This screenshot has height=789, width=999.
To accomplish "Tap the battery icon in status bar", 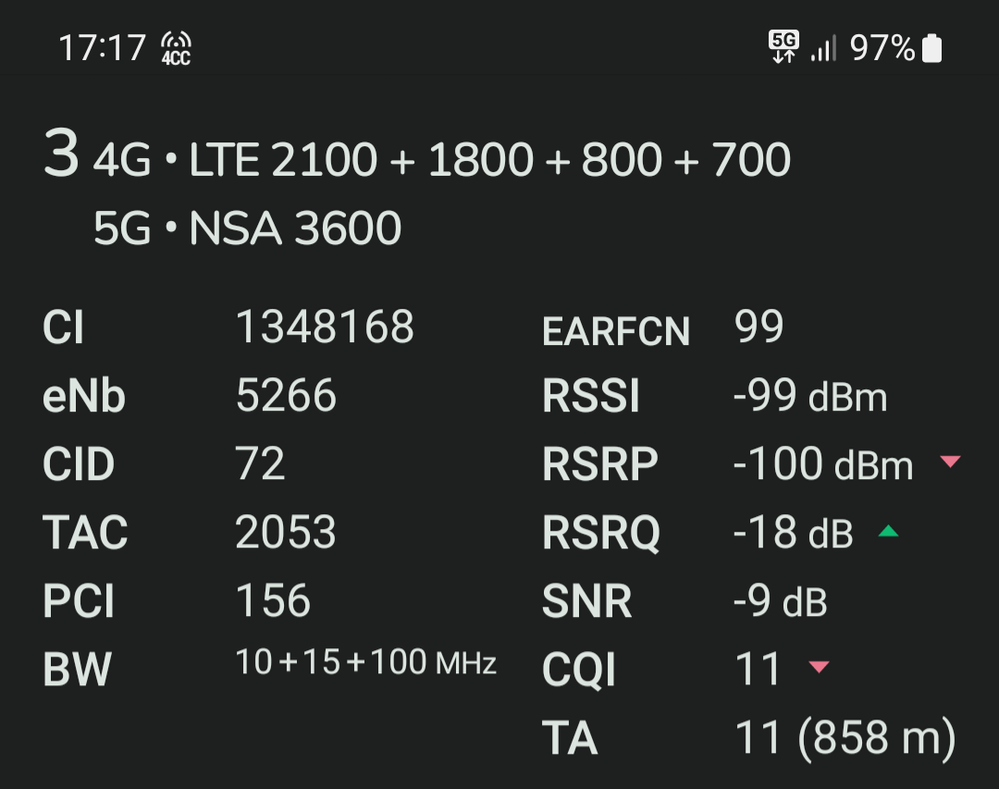I will [932, 48].
